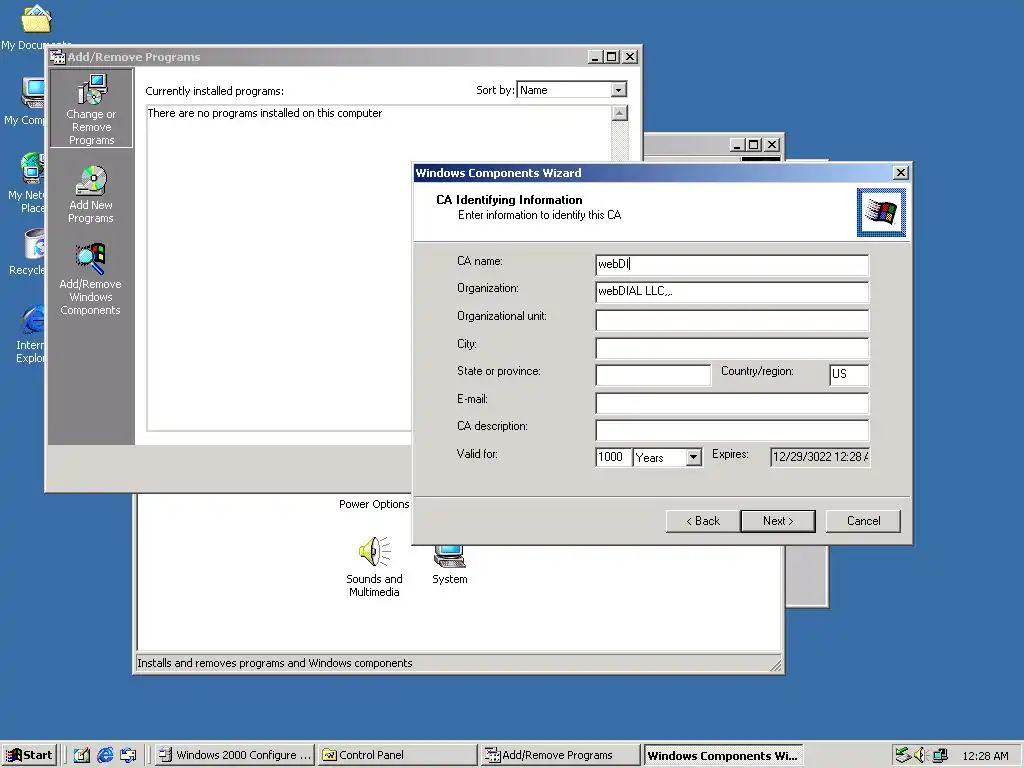
Task: Switch to Add/Remove Programs taskbar item
Action: pyautogui.click(x=560, y=755)
